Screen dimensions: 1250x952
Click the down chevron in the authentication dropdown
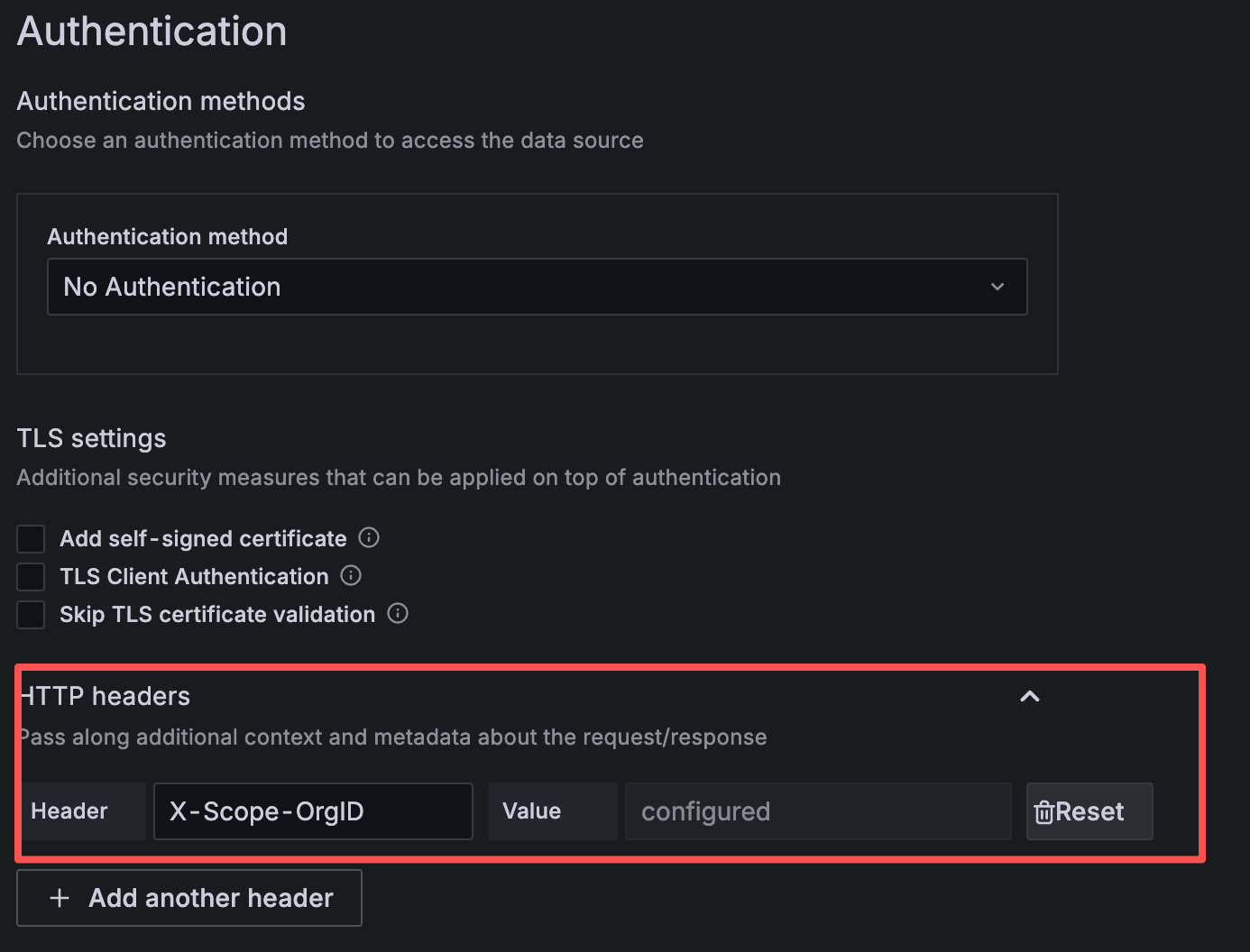point(997,287)
